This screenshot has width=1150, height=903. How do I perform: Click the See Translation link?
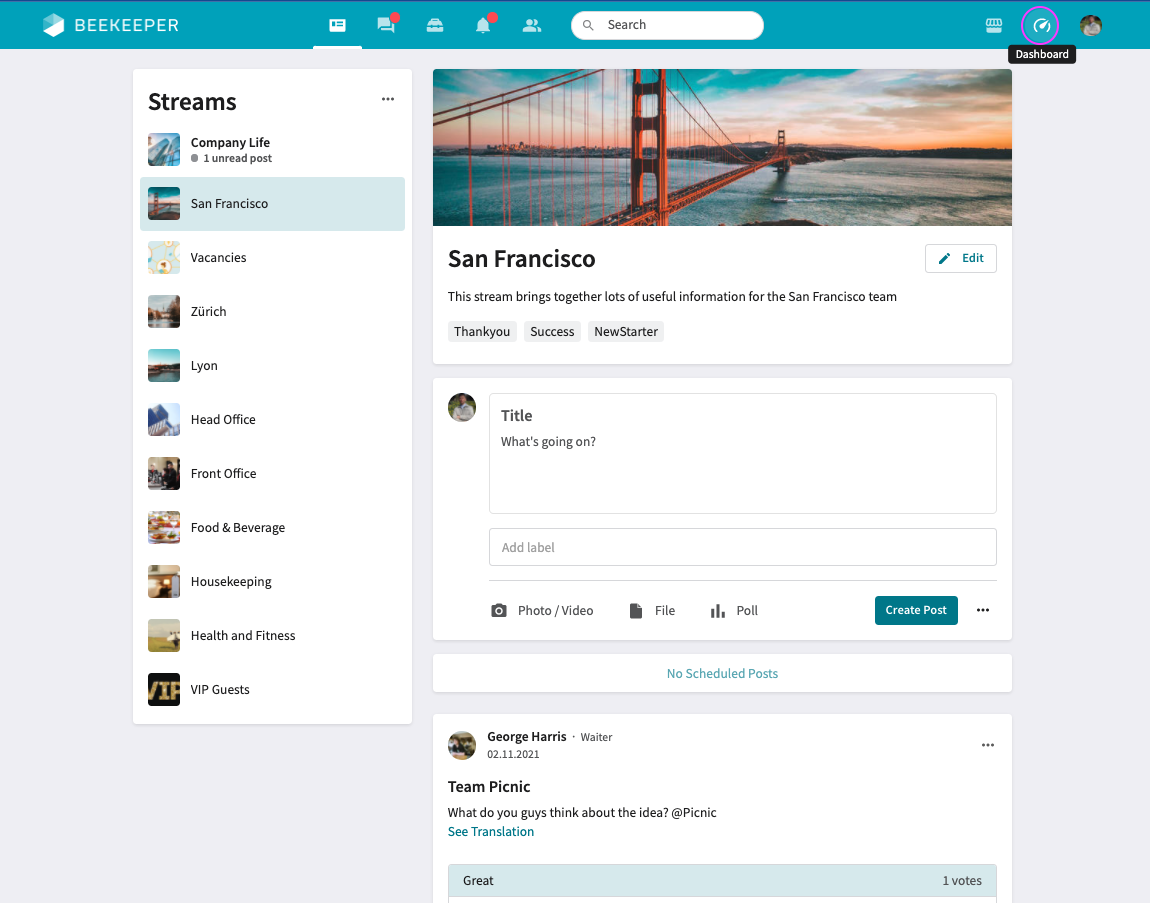click(491, 831)
